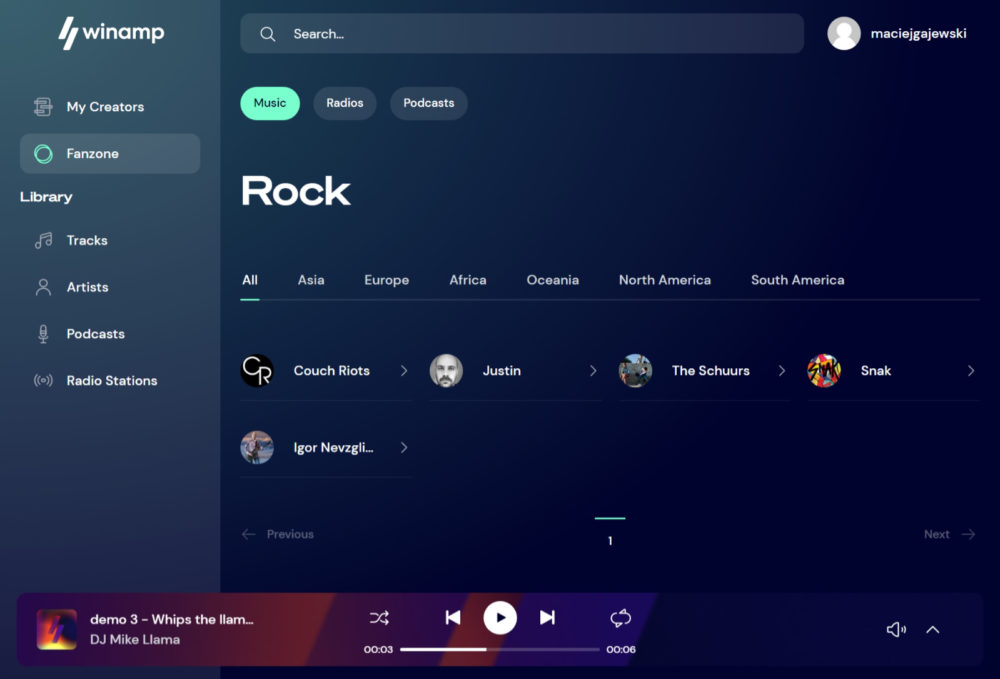Click the My Creators sidebar icon
This screenshot has height=679, width=1000.
(x=43, y=106)
